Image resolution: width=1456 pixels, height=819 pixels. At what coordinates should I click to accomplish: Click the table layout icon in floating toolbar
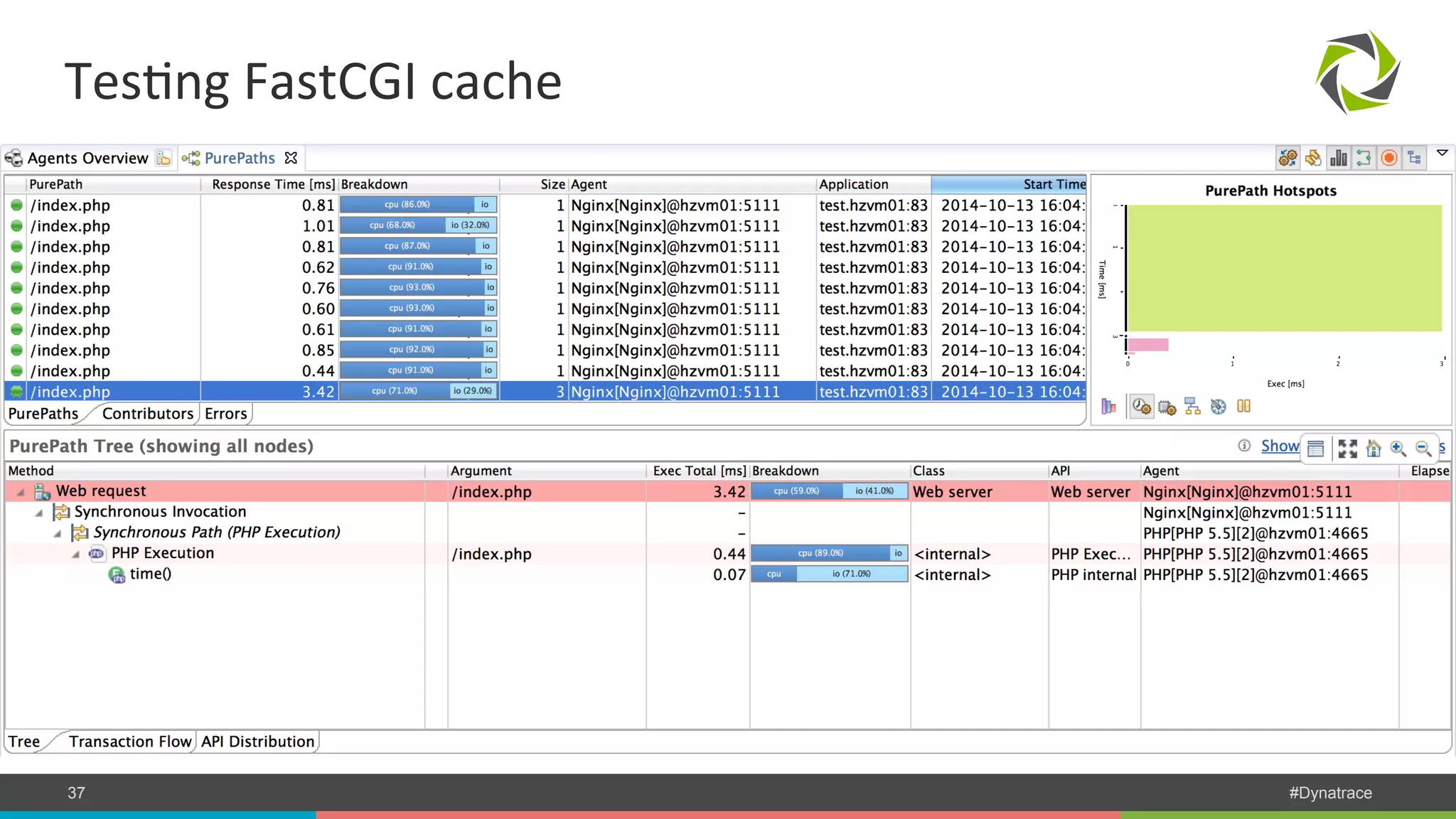[x=1316, y=448]
